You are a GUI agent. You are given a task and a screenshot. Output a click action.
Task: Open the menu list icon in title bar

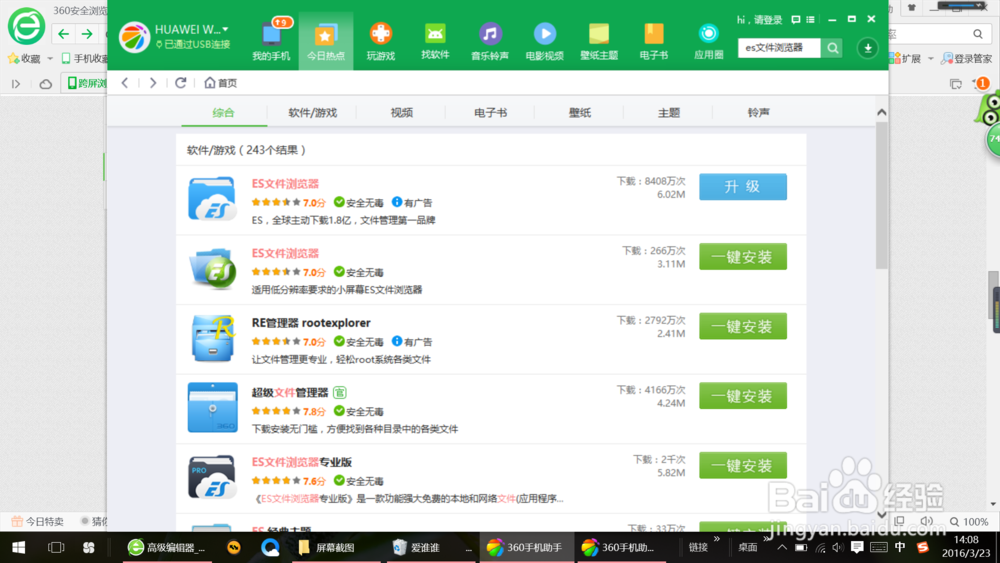pos(810,20)
